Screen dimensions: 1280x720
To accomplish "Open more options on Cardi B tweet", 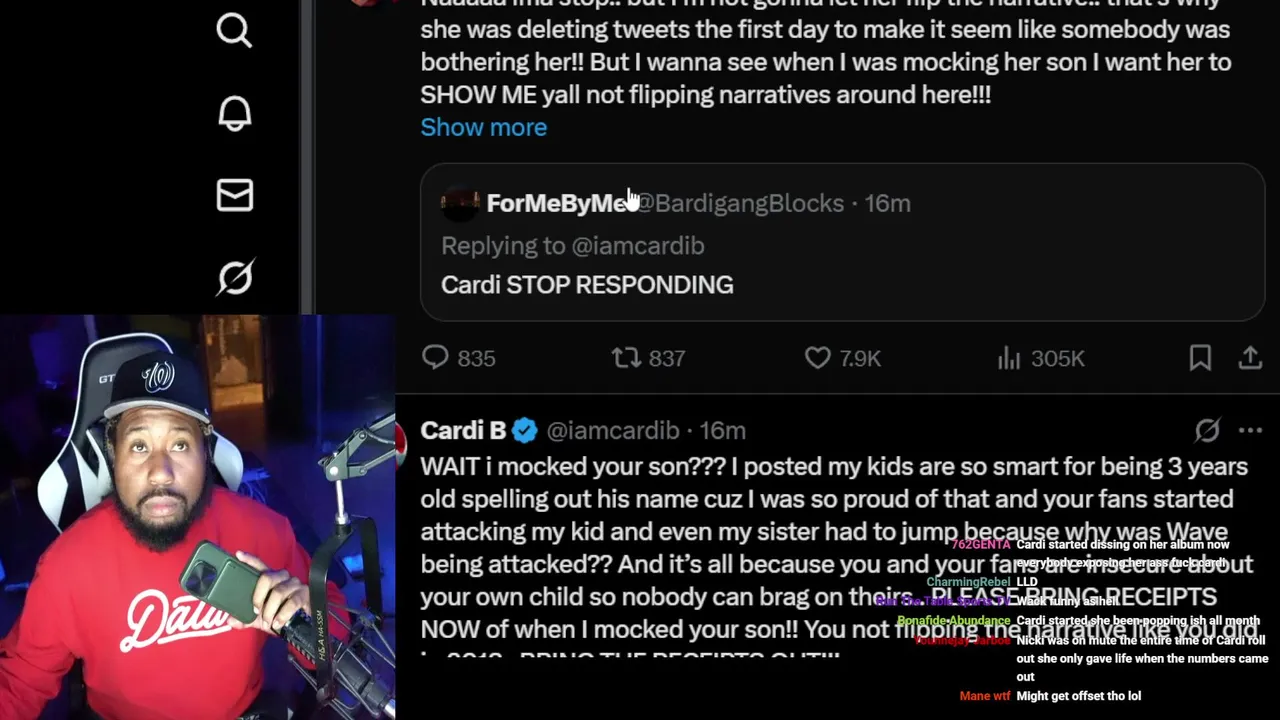I will coord(1250,431).
